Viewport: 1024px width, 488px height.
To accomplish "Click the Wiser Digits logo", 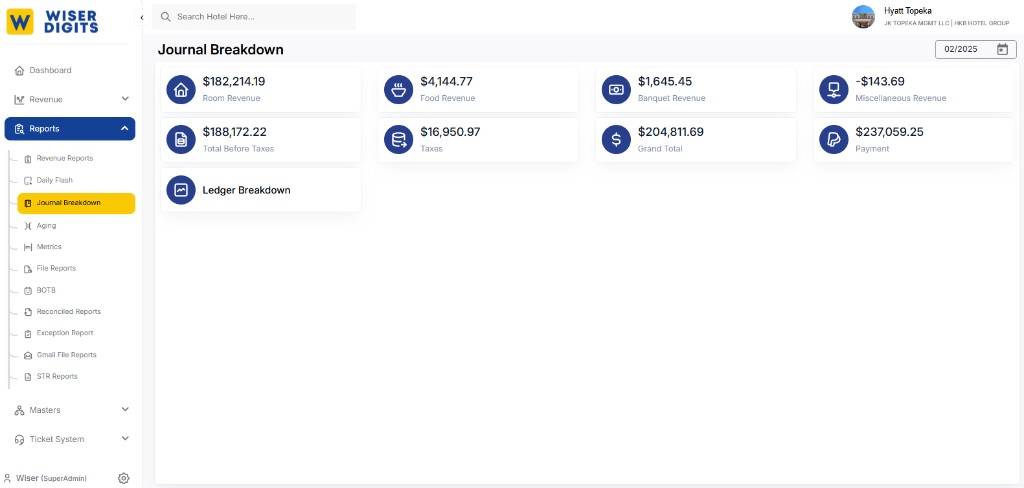I will (52, 22).
